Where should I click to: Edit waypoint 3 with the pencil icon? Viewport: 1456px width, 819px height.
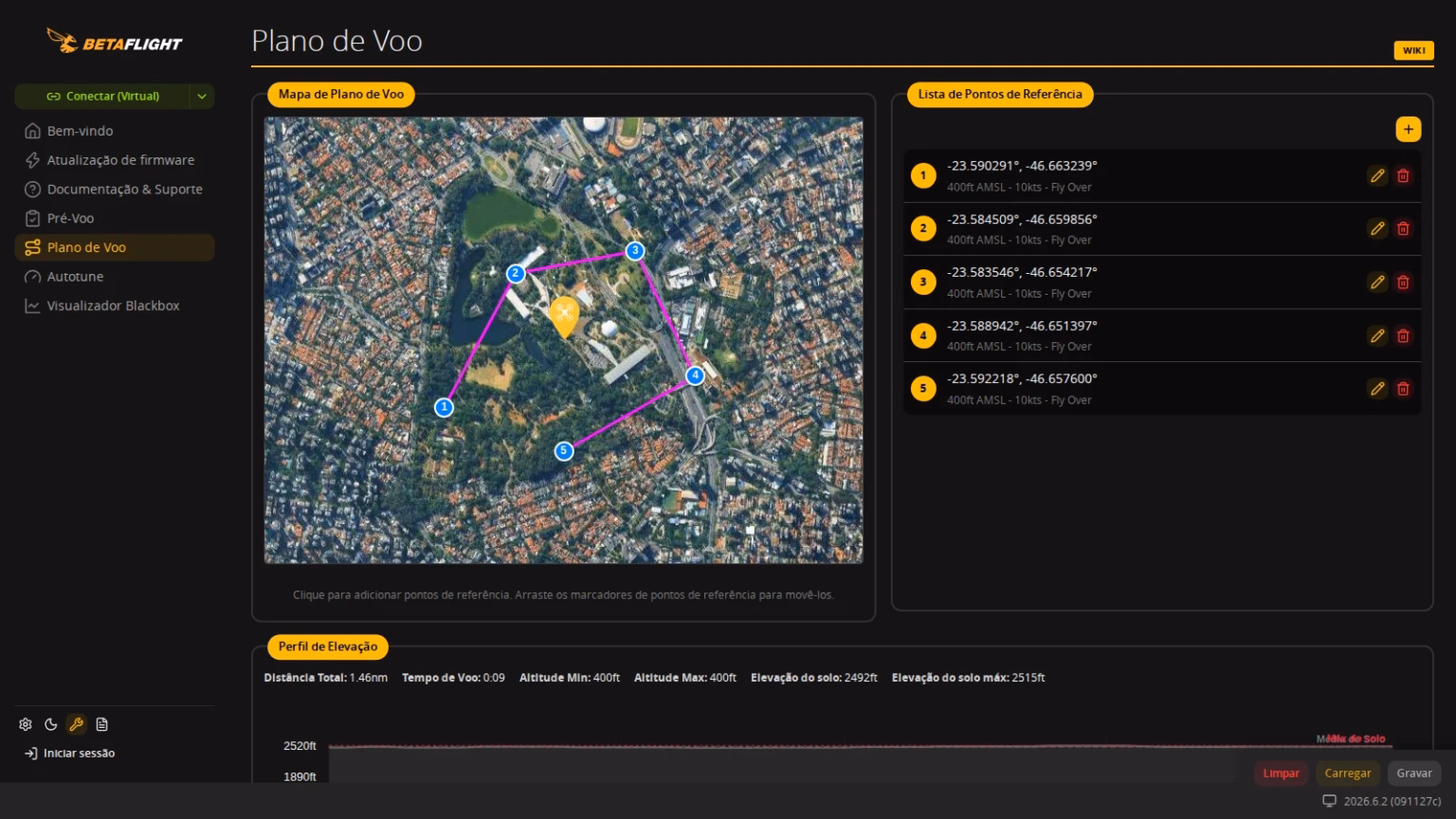pos(1377,282)
